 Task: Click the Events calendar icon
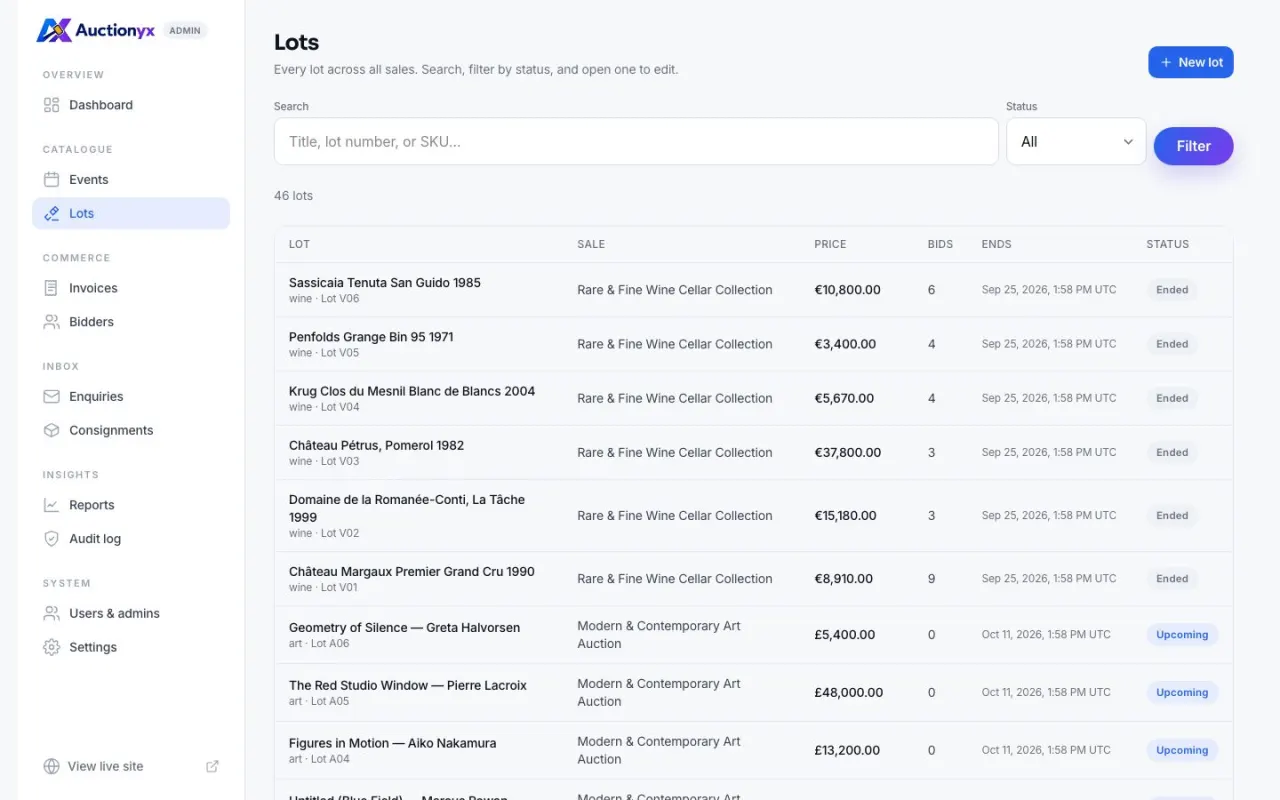(x=52, y=180)
